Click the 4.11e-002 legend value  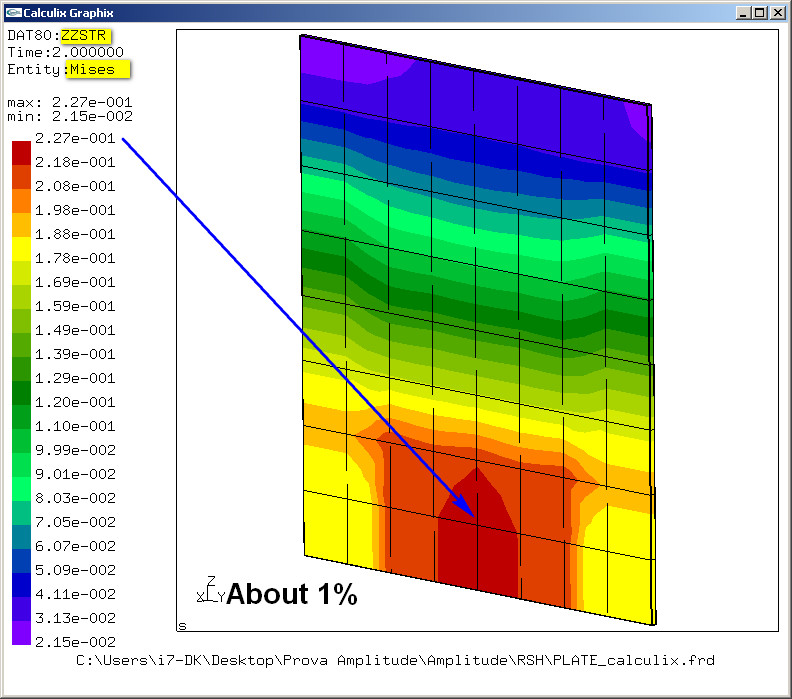(x=75, y=594)
